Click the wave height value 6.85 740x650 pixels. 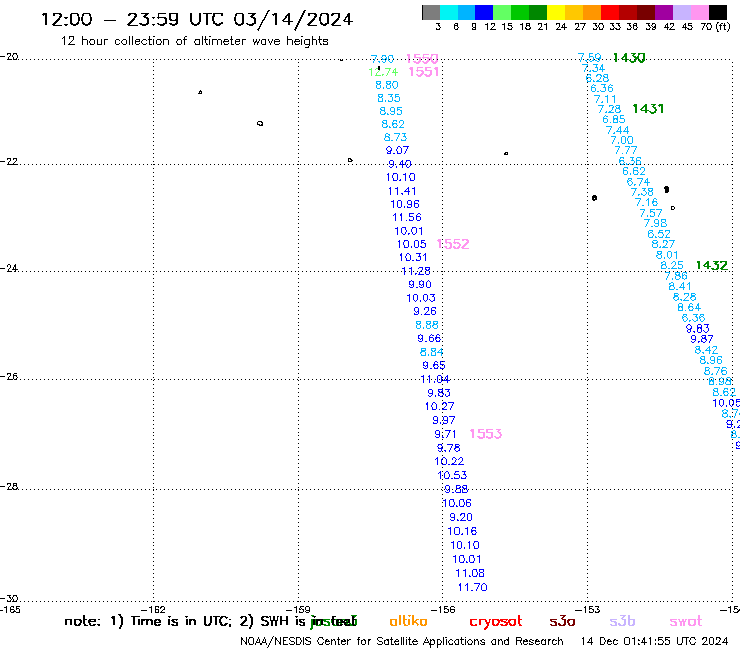[x=614, y=119]
